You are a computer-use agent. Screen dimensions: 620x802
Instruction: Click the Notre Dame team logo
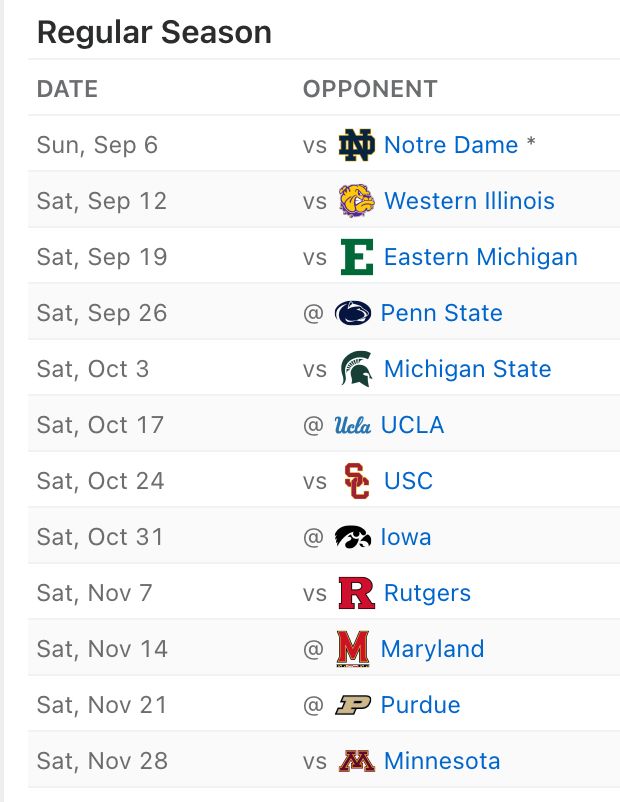tap(357, 145)
